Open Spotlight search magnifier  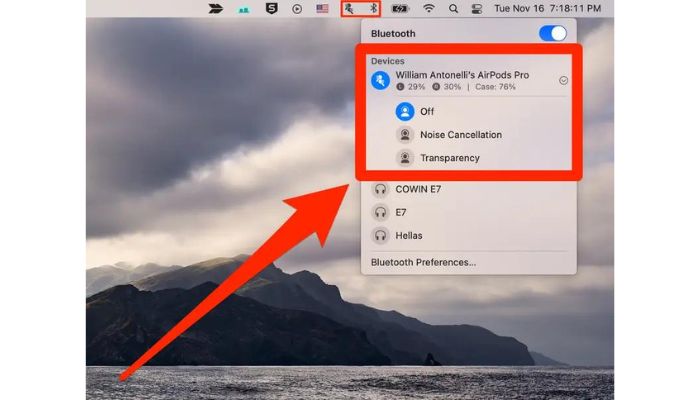[453, 8]
